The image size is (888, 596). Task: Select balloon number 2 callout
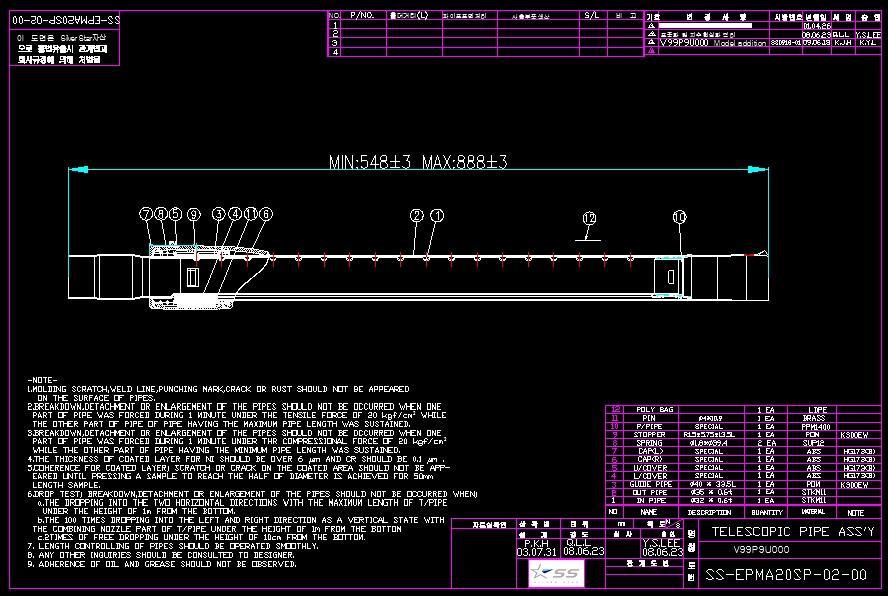click(416, 215)
